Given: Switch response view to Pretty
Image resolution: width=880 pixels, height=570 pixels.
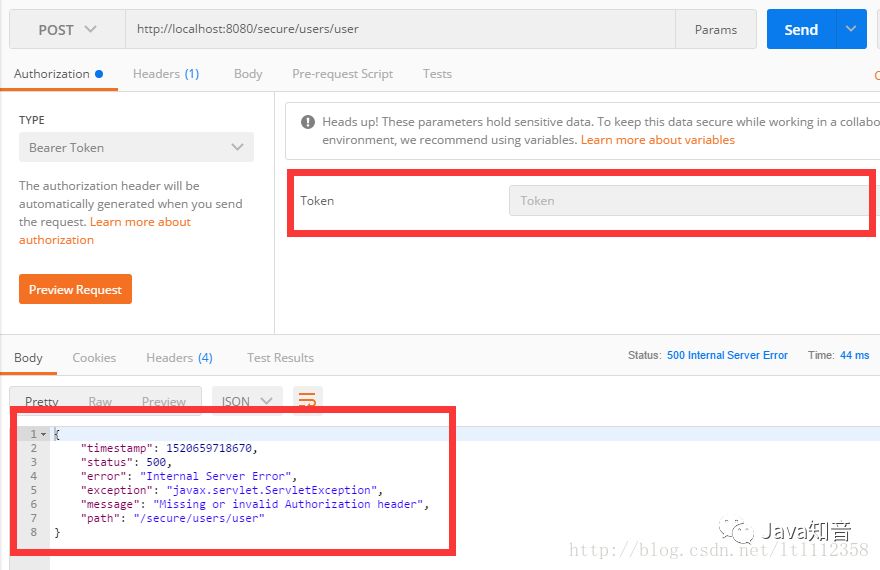Looking at the screenshot, I should [42, 402].
